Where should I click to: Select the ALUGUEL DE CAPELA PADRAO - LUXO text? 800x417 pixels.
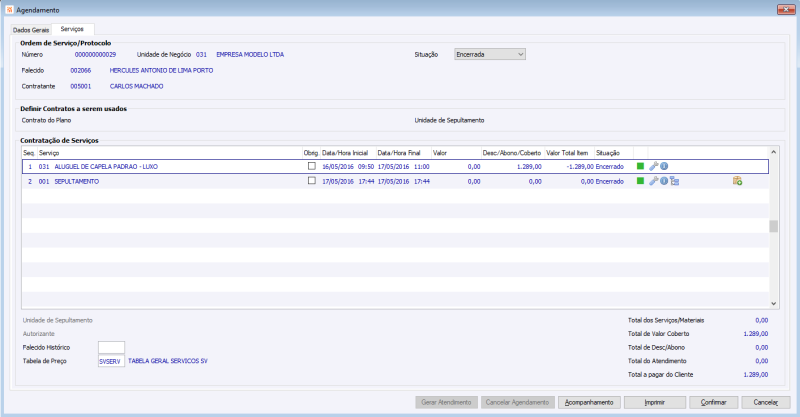(x=106, y=166)
